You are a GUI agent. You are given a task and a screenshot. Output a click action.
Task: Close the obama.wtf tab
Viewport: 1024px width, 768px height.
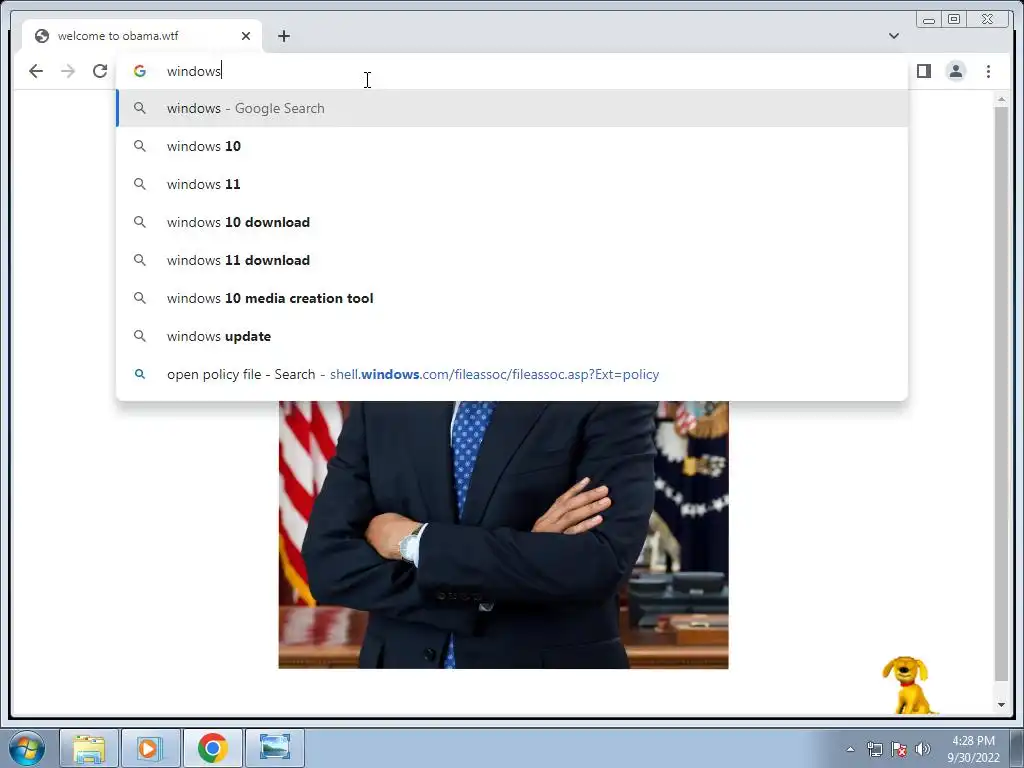pyautogui.click(x=246, y=36)
